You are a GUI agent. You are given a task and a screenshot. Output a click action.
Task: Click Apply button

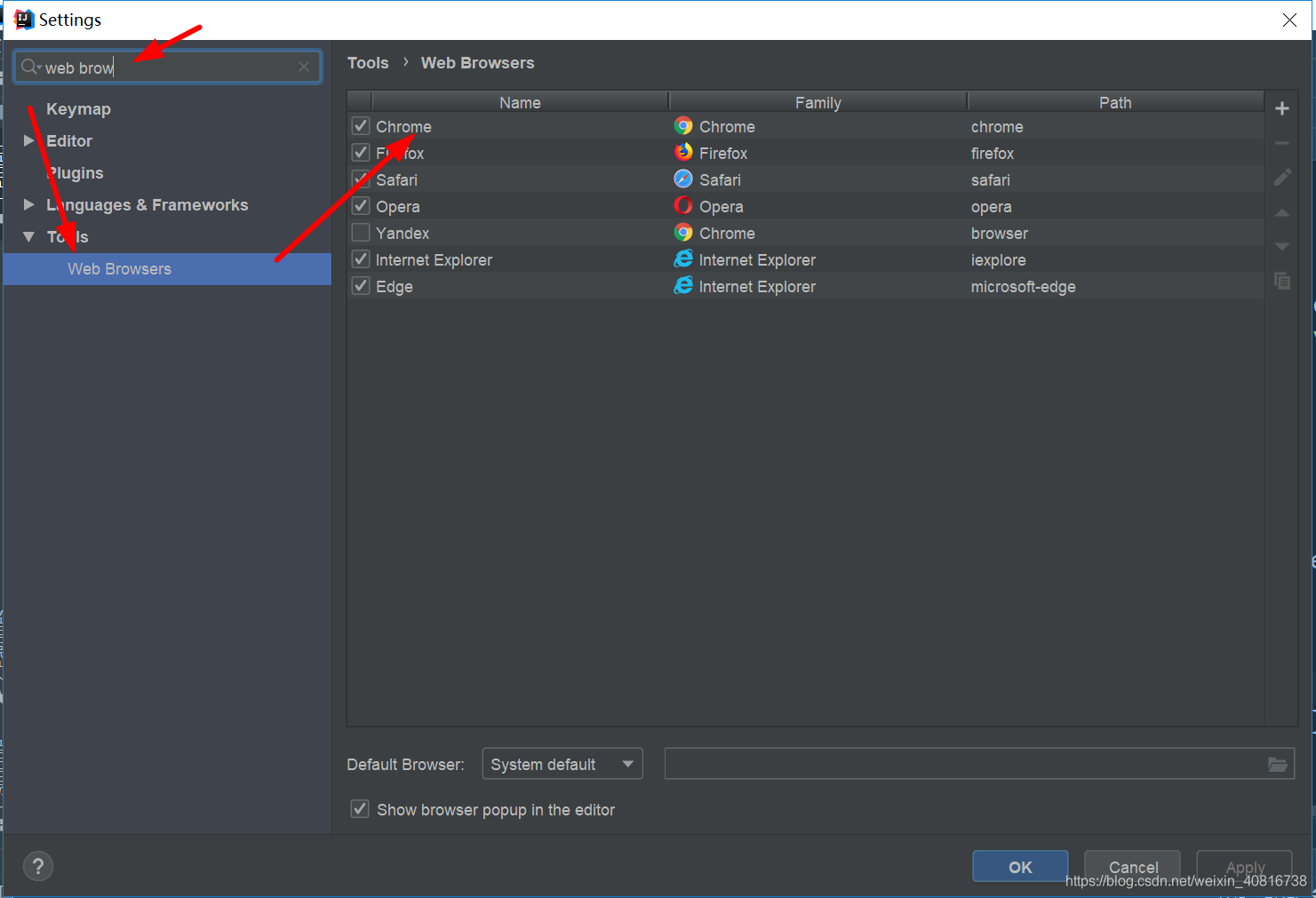click(x=1245, y=867)
